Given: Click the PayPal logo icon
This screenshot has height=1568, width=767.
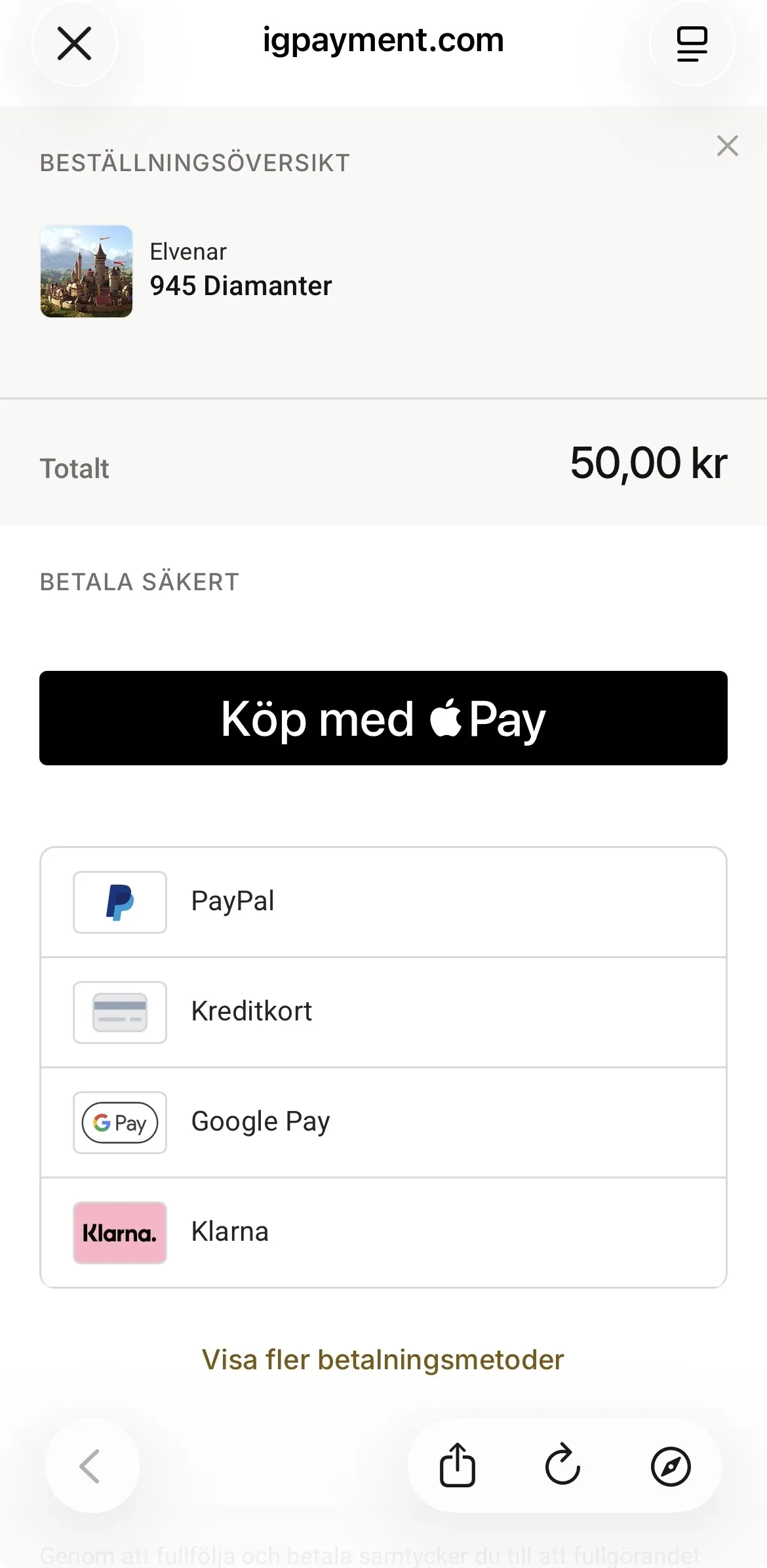Looking at the screenshot, I should pos(120,902).
